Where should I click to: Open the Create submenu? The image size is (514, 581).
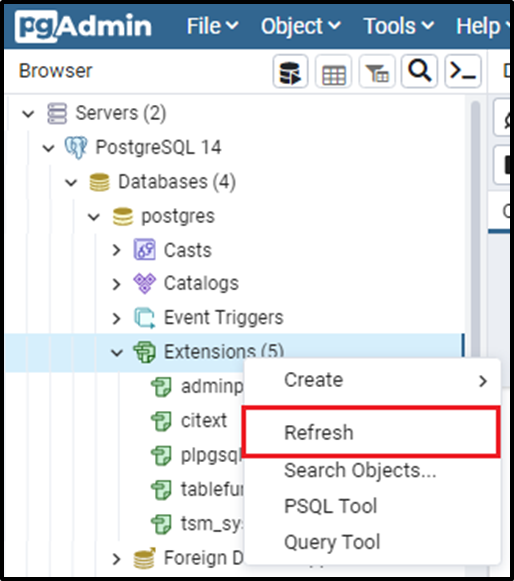(x=372, y=380)
